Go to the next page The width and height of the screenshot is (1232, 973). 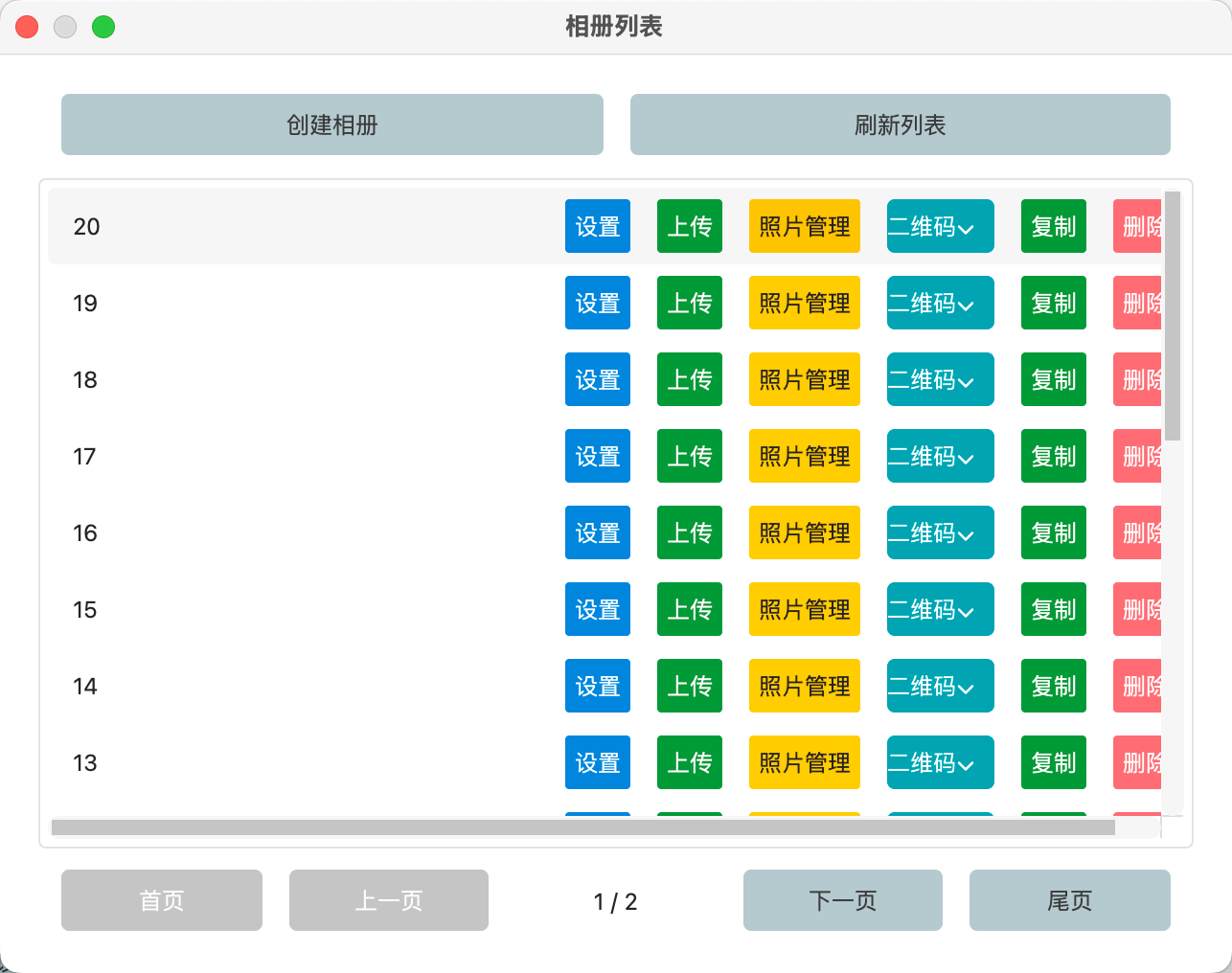pos(842,900)
